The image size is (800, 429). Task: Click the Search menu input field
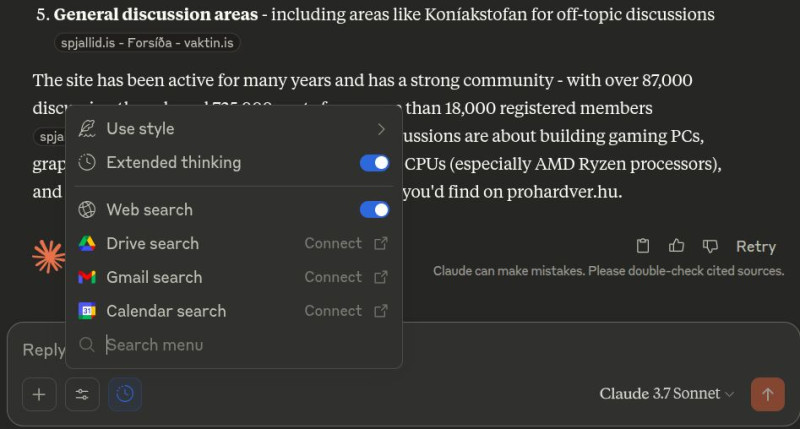(x=240, y=345)
